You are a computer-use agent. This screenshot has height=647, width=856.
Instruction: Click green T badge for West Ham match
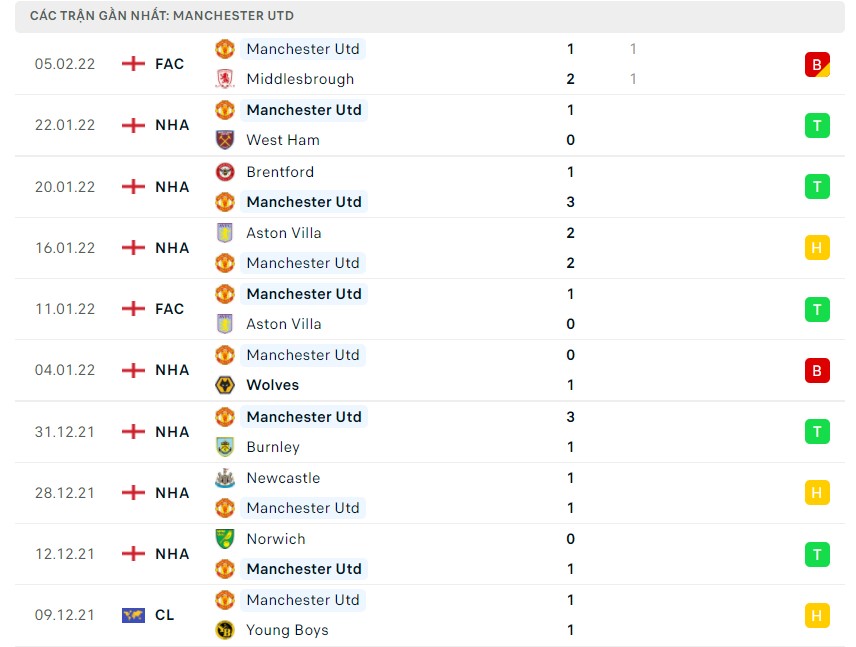pyautogui.click(x=817, y=125)
